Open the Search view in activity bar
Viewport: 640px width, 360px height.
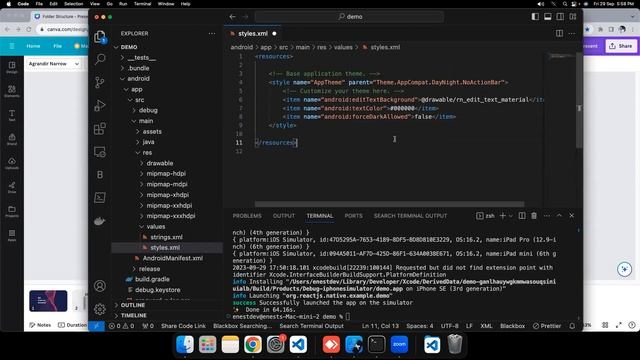[x=100, y=60]
